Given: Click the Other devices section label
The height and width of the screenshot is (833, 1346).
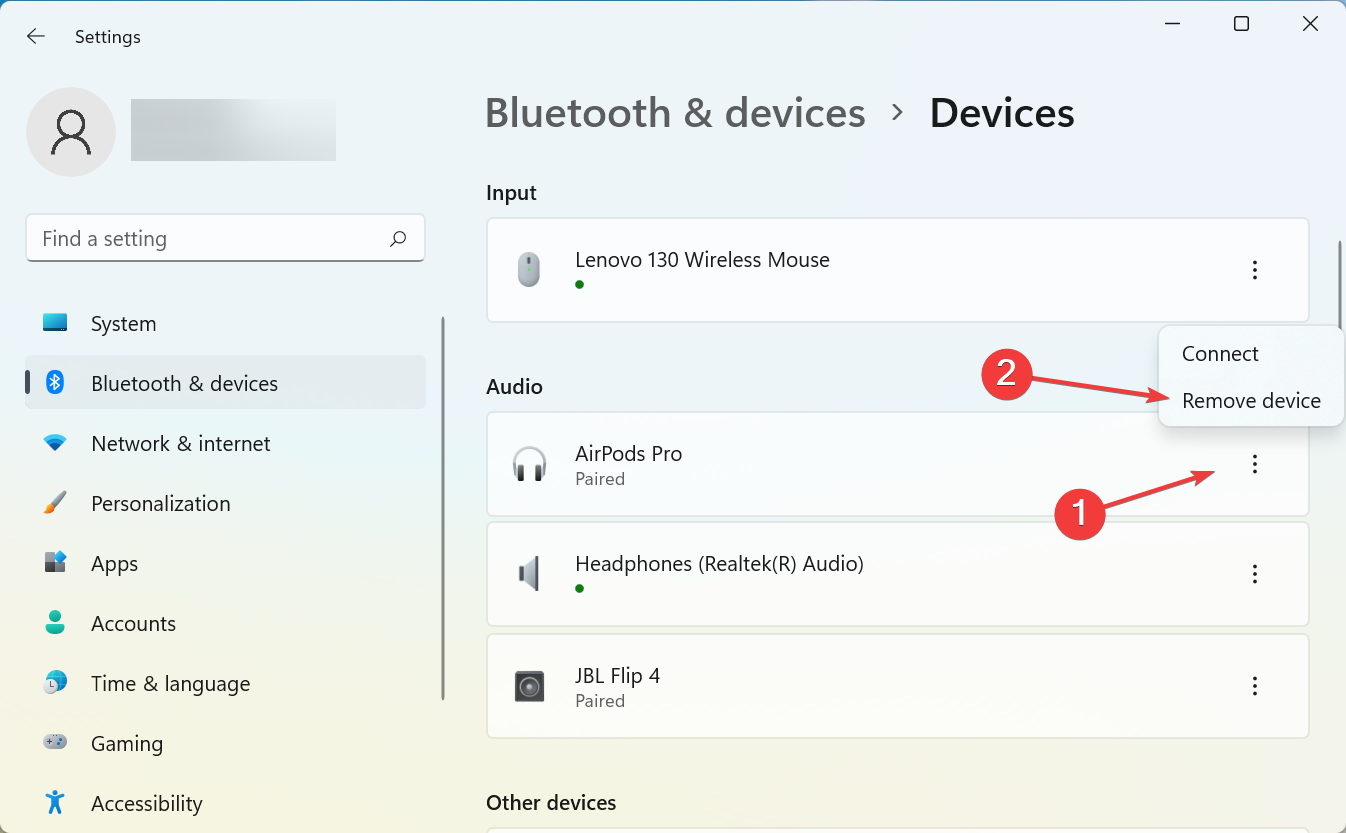Looking at the screenshot, I should click(551, 803).
